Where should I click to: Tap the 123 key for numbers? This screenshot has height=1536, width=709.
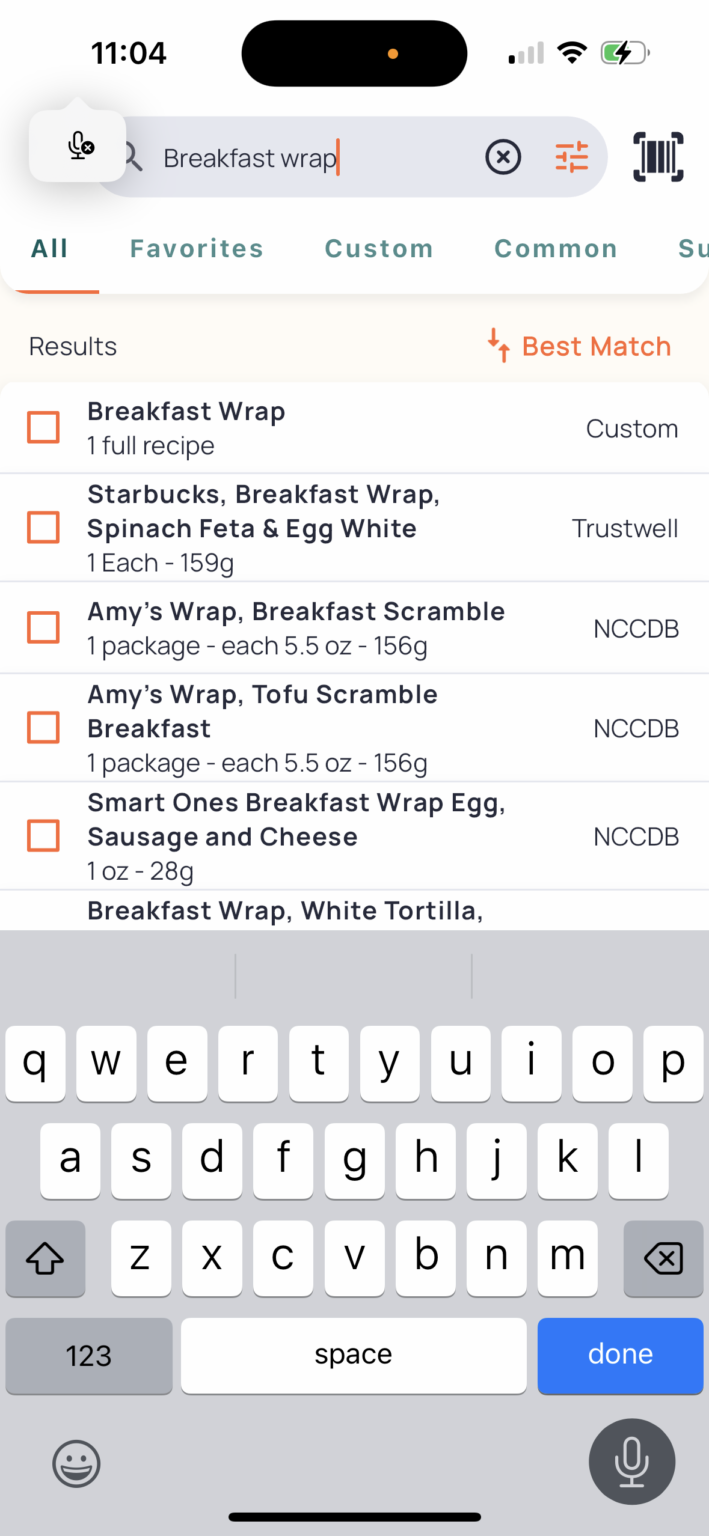click(x=88, y=1355)
